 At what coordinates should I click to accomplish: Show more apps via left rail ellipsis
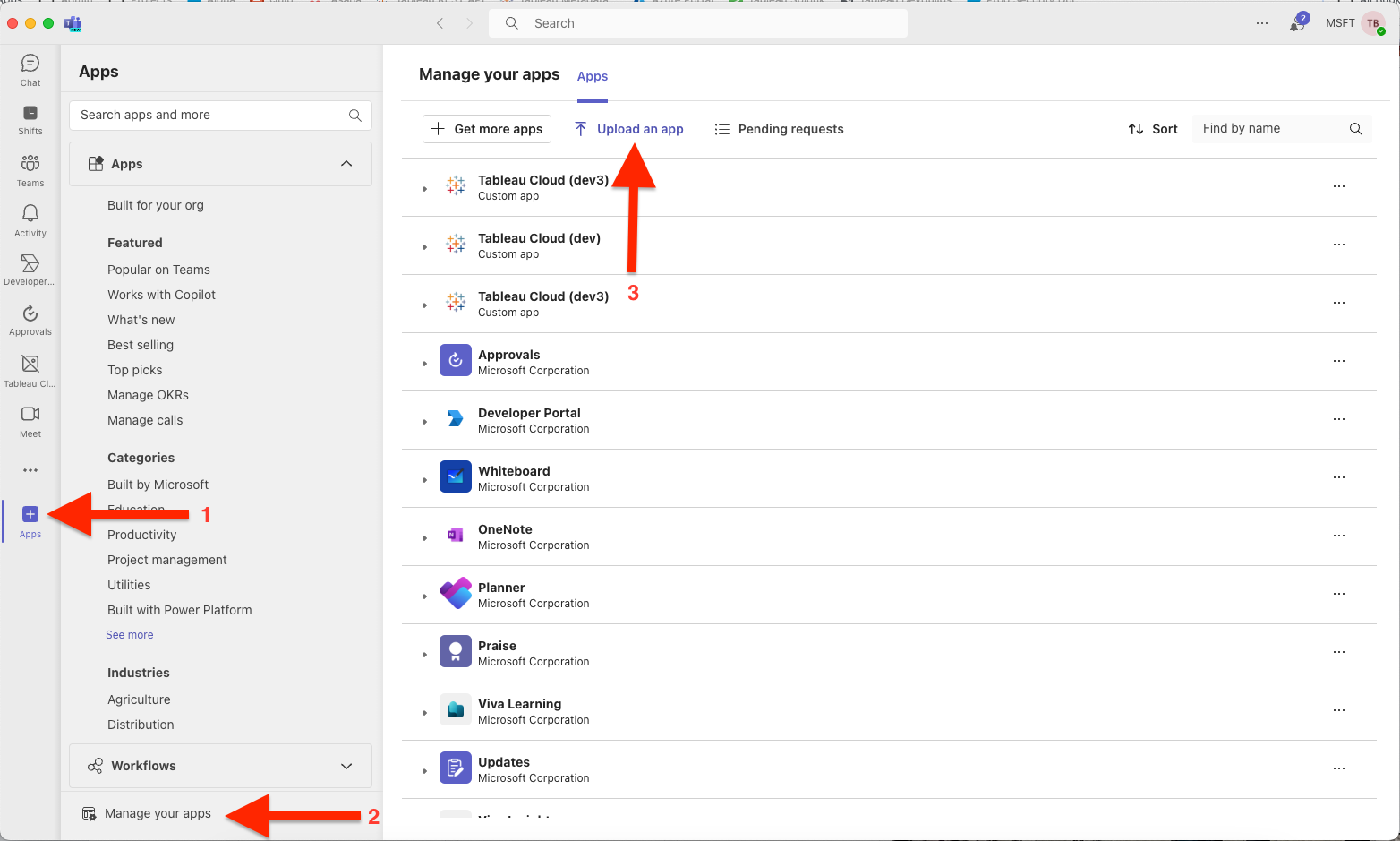pos(30,470)
